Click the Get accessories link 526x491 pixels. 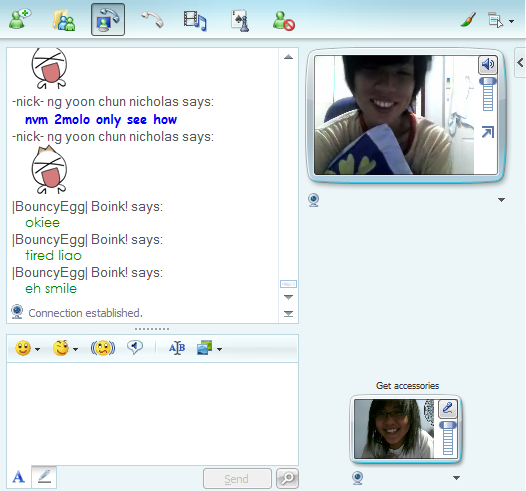click(407, 386)
